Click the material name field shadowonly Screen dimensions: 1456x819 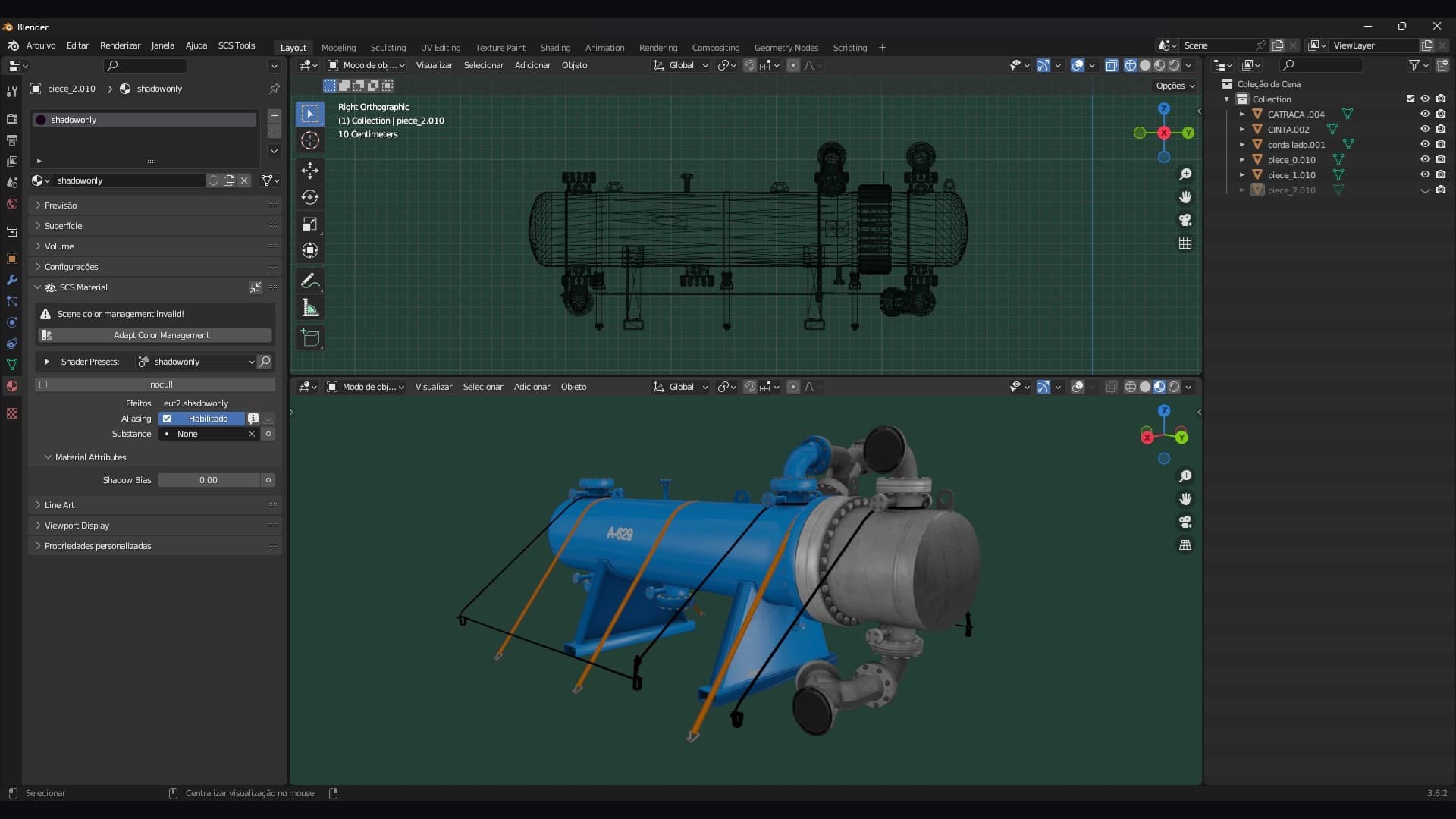point(129,180)
